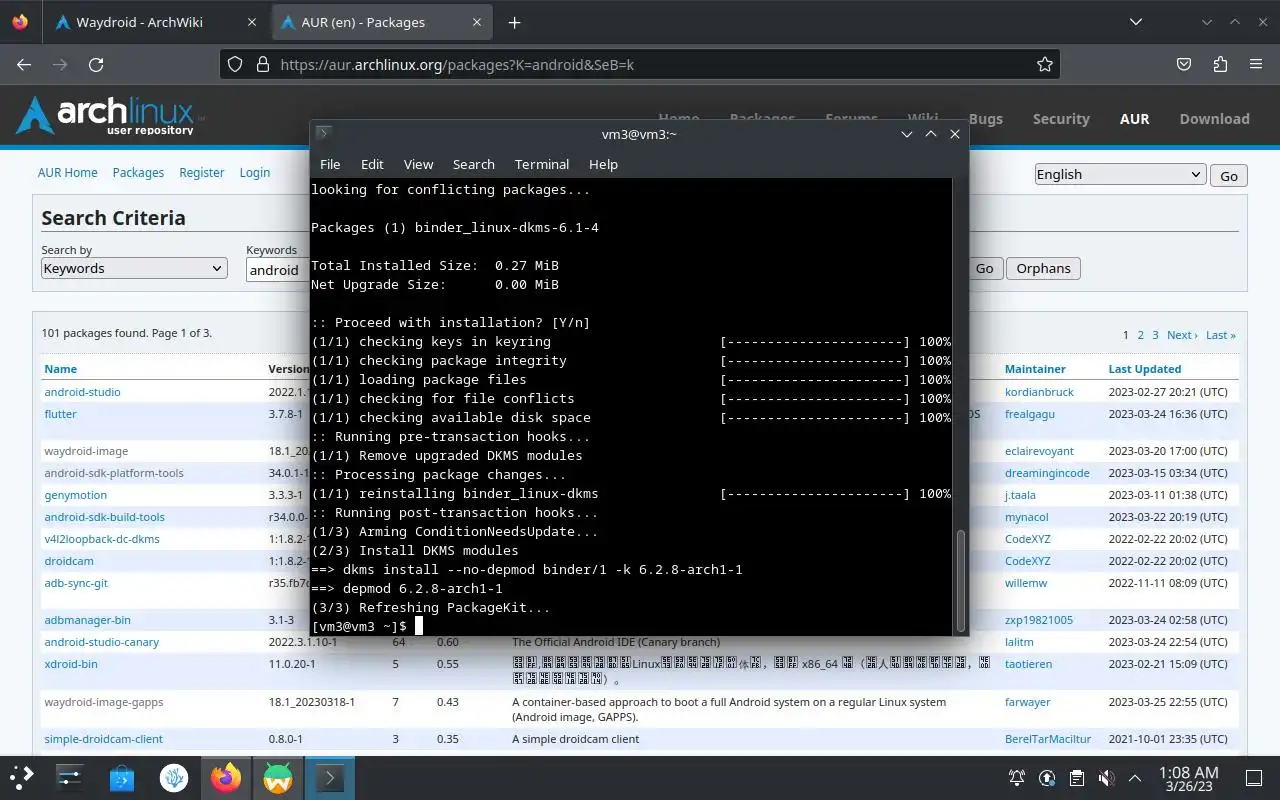The height and width of the screenshot is (800, 1280).
Task: Expand the Search by Keywords dropdown
Action: point(134,268)
